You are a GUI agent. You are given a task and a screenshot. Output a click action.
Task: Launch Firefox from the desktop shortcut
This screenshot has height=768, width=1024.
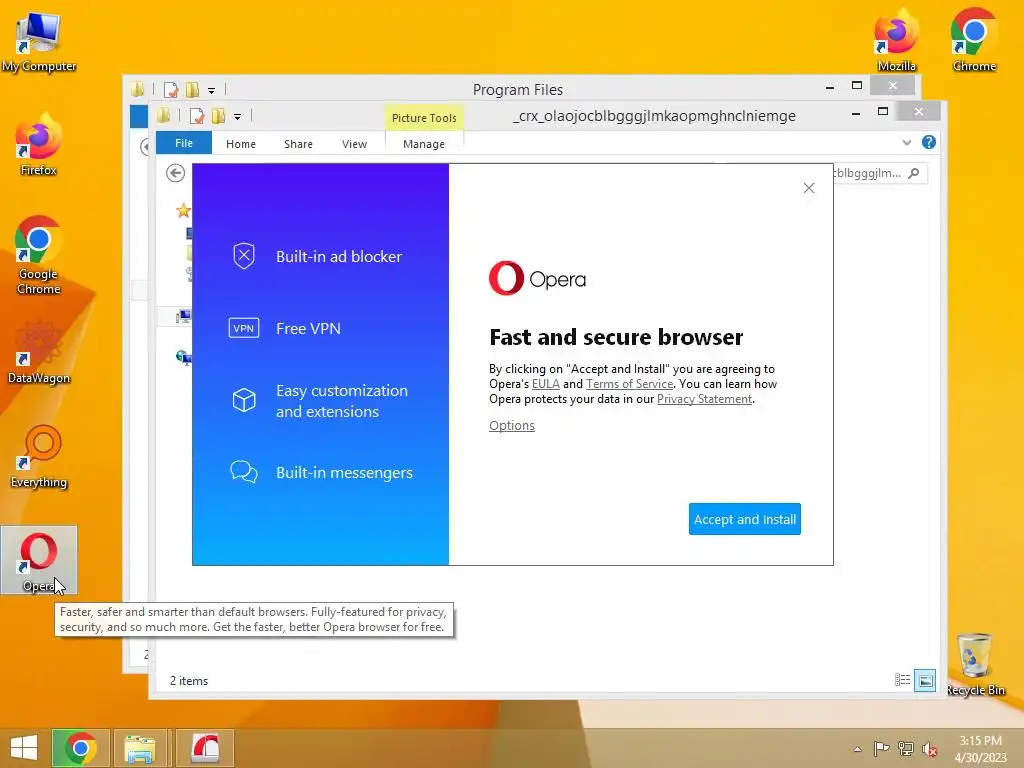[x=39, y=145]
